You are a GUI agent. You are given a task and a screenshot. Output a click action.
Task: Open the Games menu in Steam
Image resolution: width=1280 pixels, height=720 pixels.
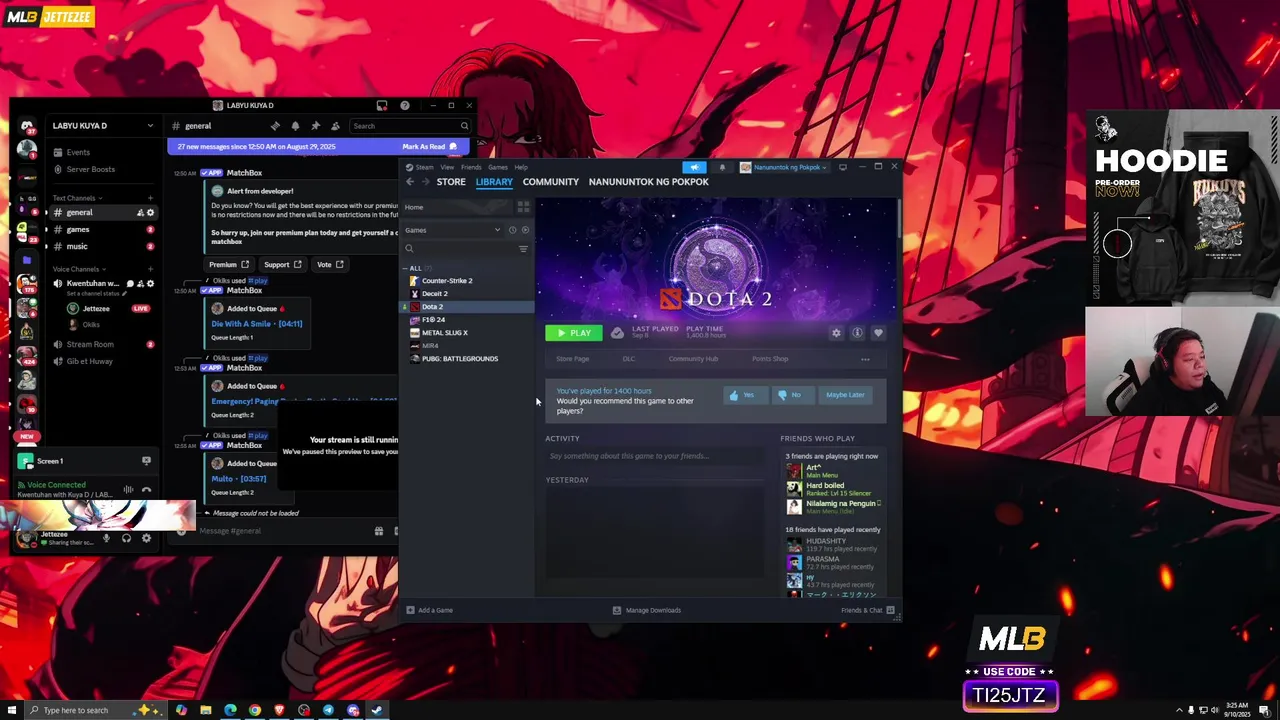point(498,167)
